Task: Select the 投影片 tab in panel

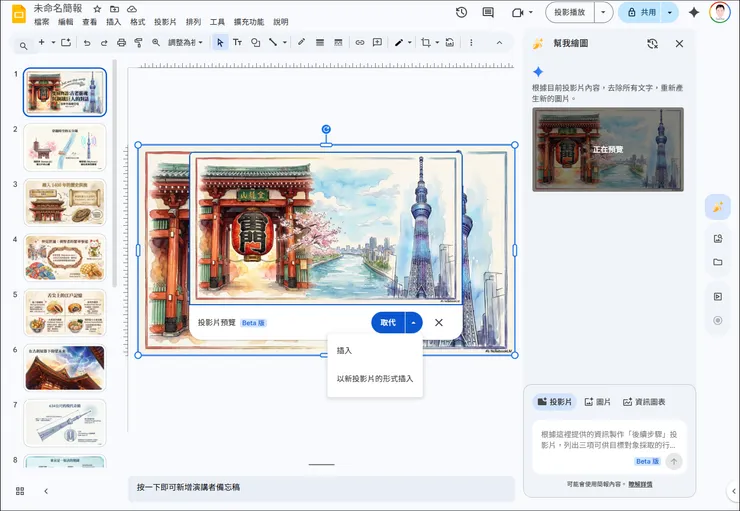Action: point(555,402)
